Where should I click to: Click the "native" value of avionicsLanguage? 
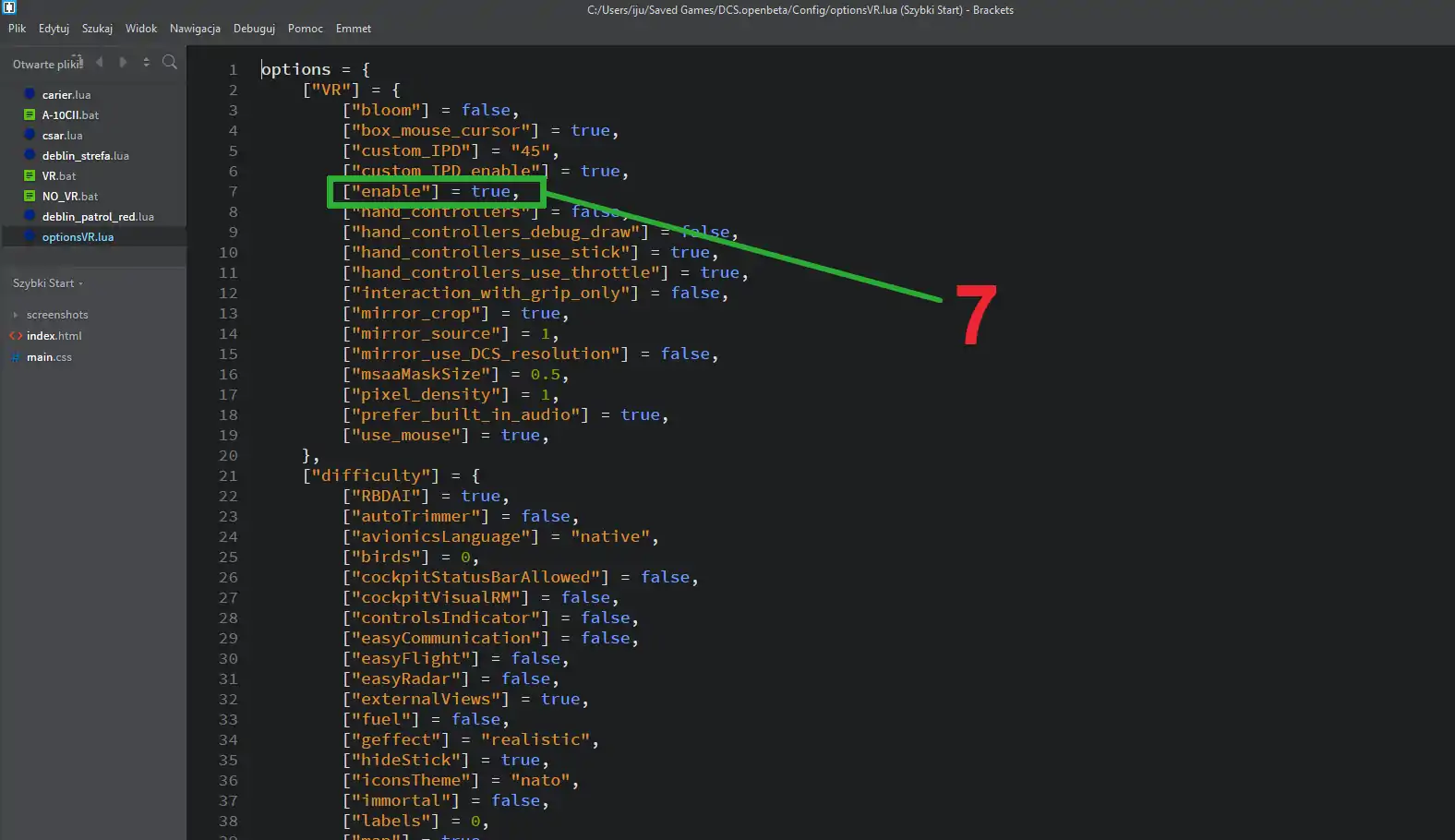(609, 536)
